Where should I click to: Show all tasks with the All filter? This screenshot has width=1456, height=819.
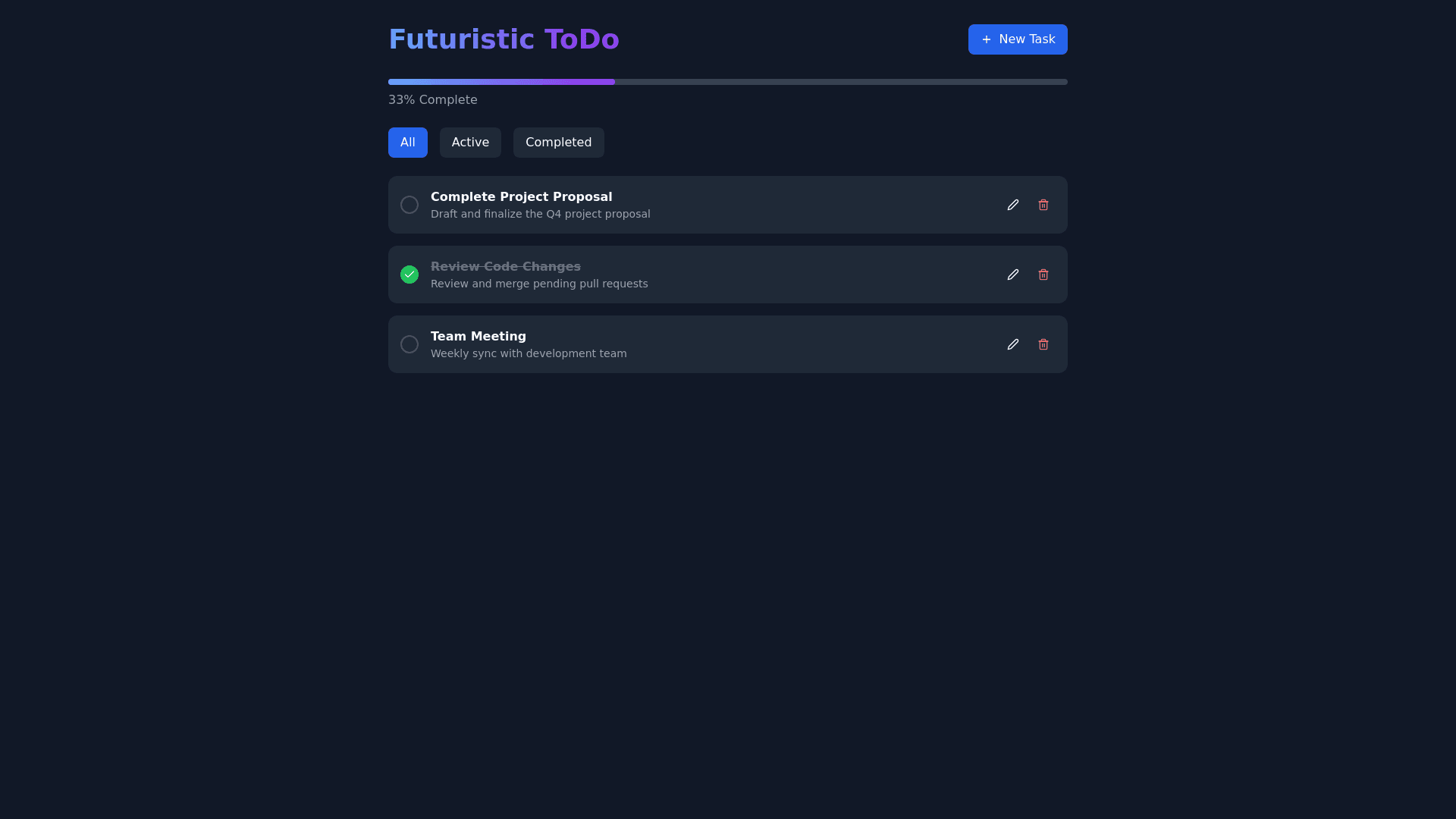[407, 143]
